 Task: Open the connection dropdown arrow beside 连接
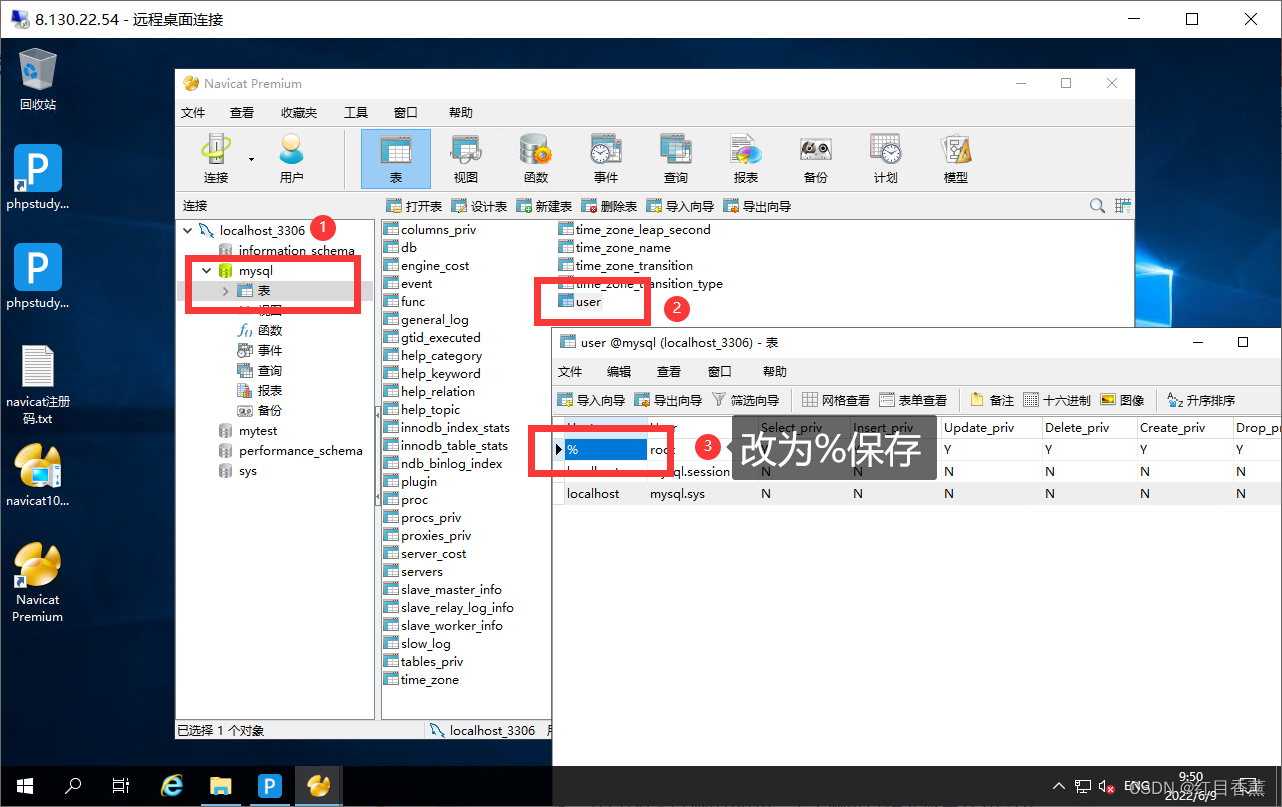tap(252, 159)
